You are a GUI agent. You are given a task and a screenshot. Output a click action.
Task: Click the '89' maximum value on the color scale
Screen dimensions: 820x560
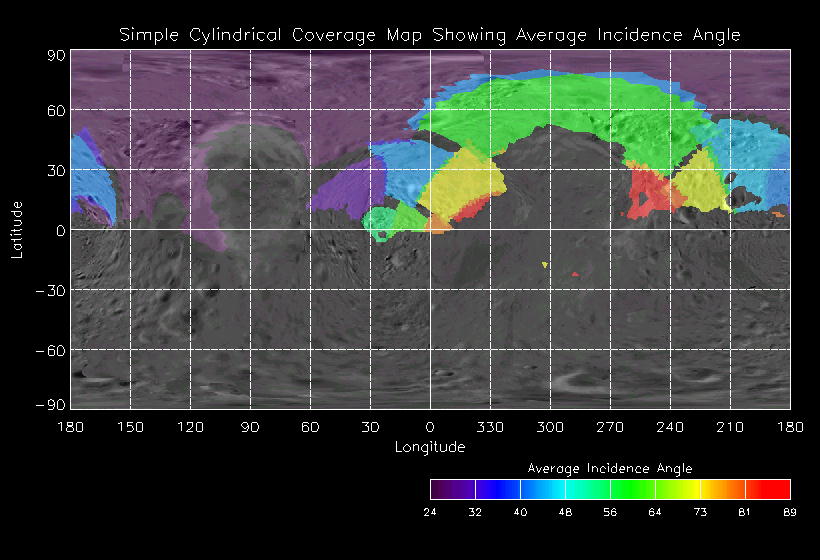point(790,511)
